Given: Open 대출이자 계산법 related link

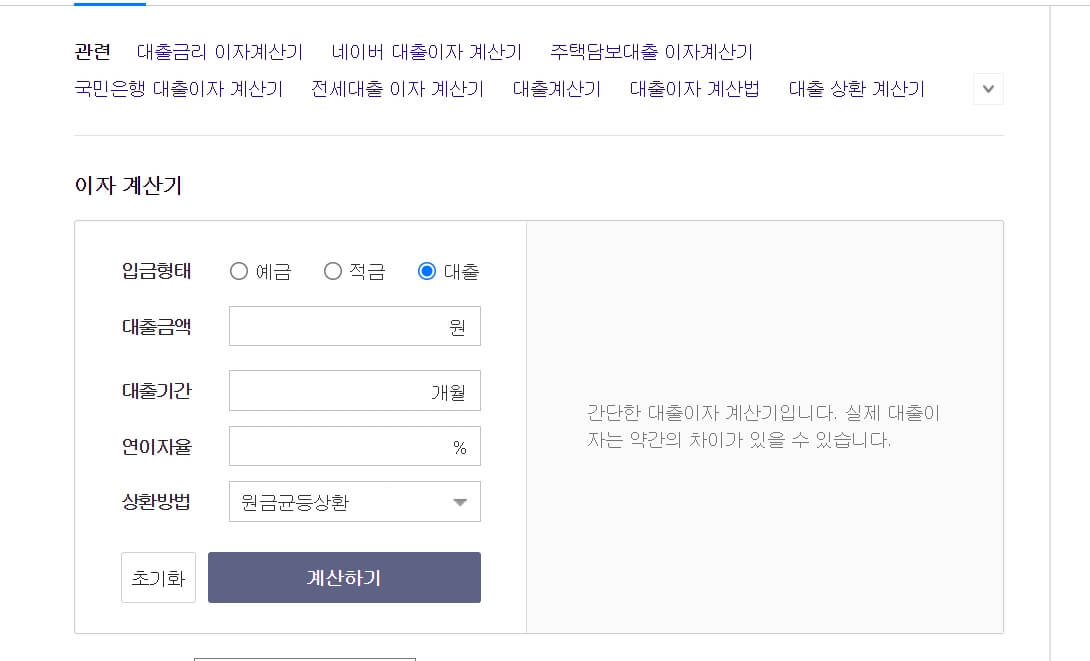Looking at the screenshot, I should 694,89.
